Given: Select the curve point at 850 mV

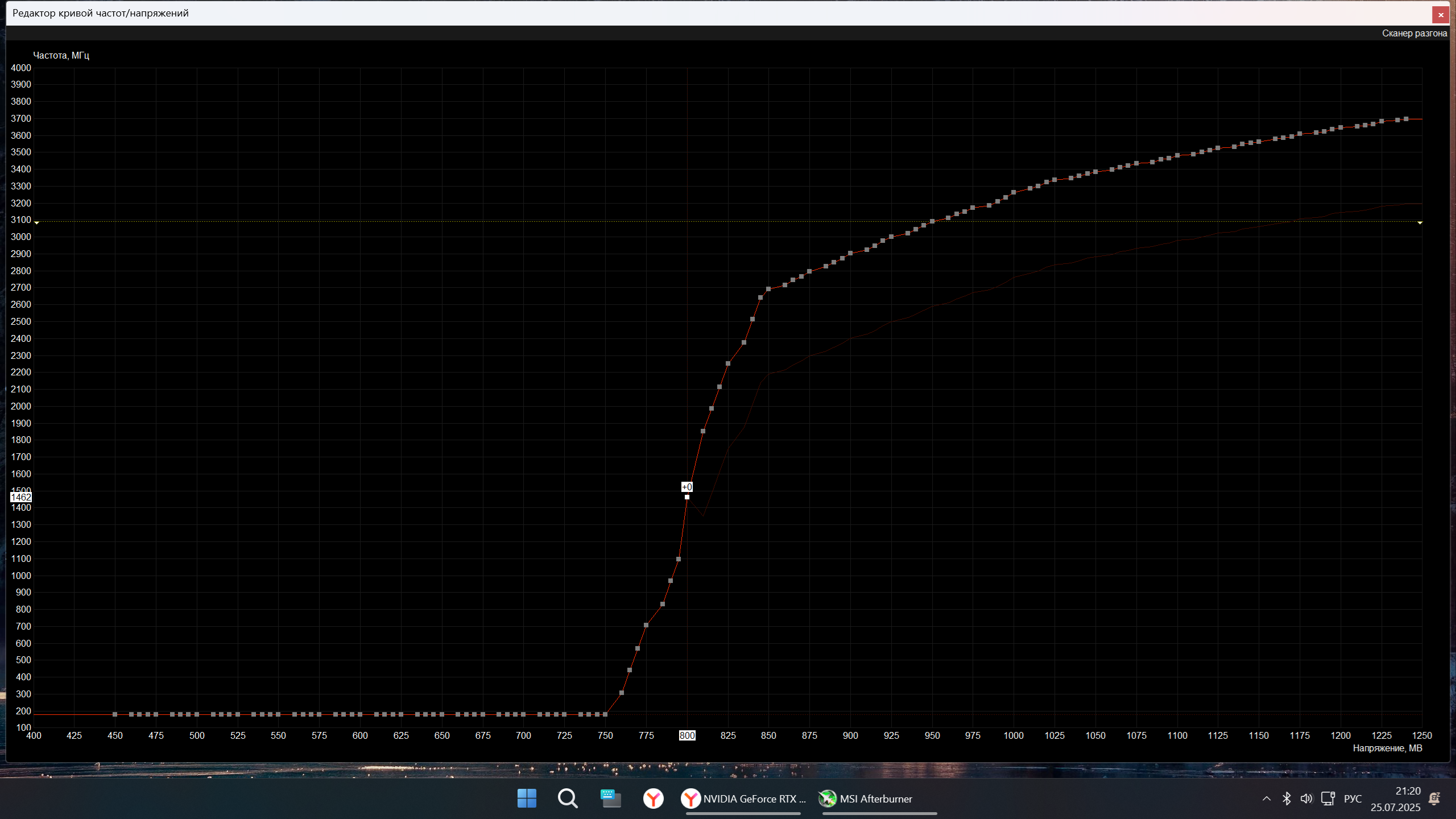Looking at the screenshot, I should [x=768, y=289].
